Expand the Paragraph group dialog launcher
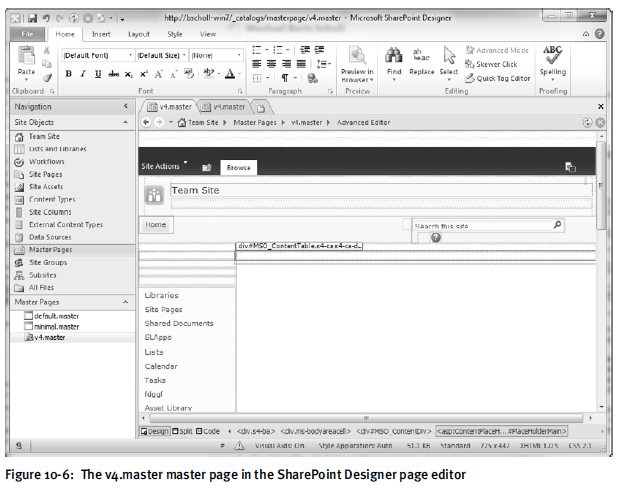Image resolution: width=622 pixels, height=489 pixels. coord(330,92)
